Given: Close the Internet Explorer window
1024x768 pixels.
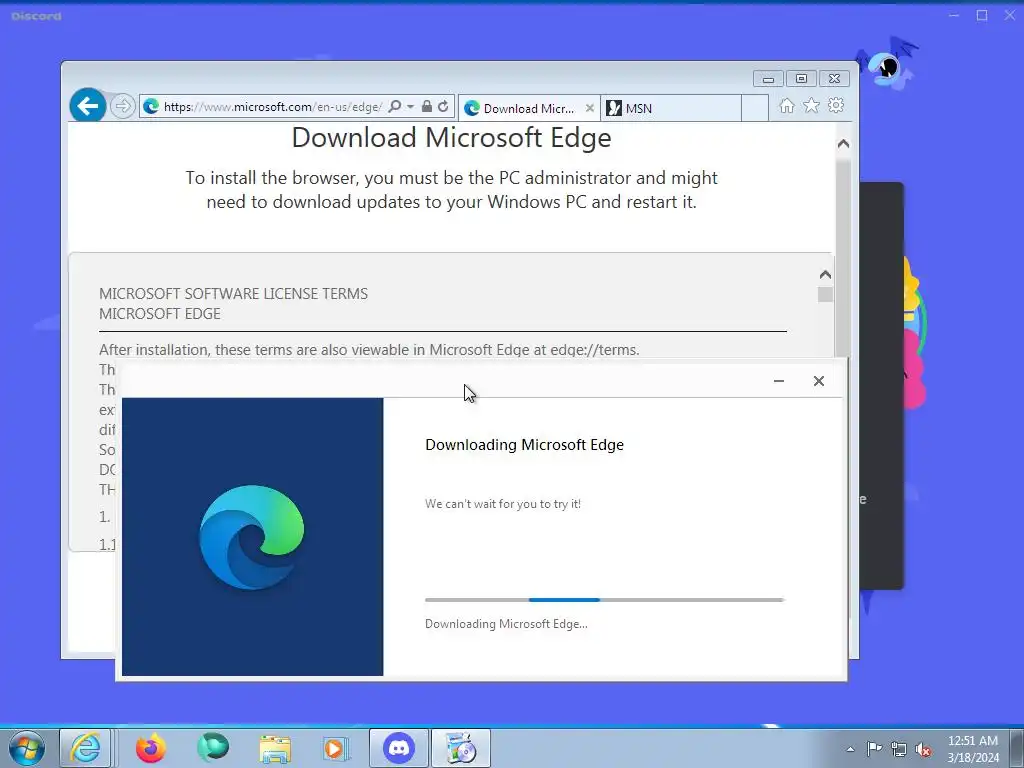Looking at the screenshot, I should tap(835, 79).
